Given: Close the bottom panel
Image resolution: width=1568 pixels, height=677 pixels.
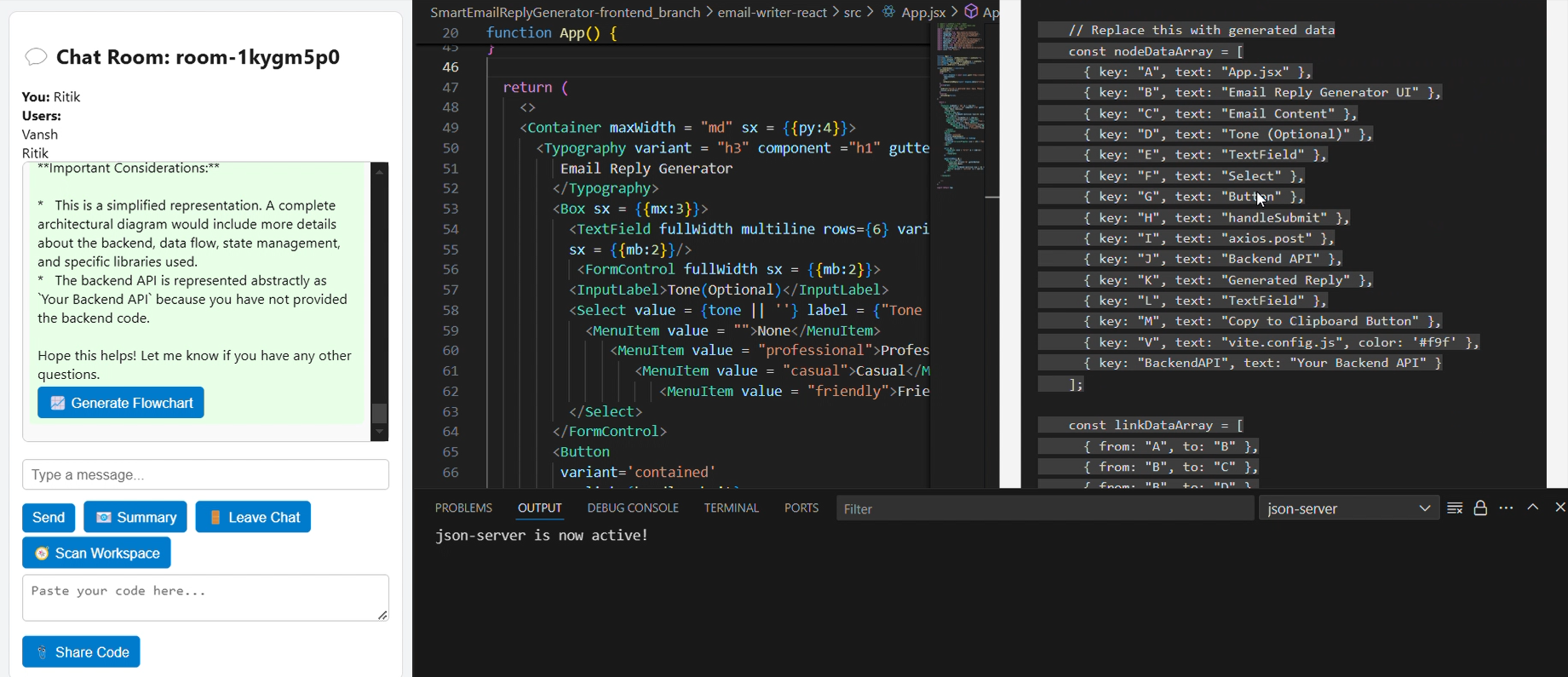Looking at the screenshot, I should (1559, 507).
